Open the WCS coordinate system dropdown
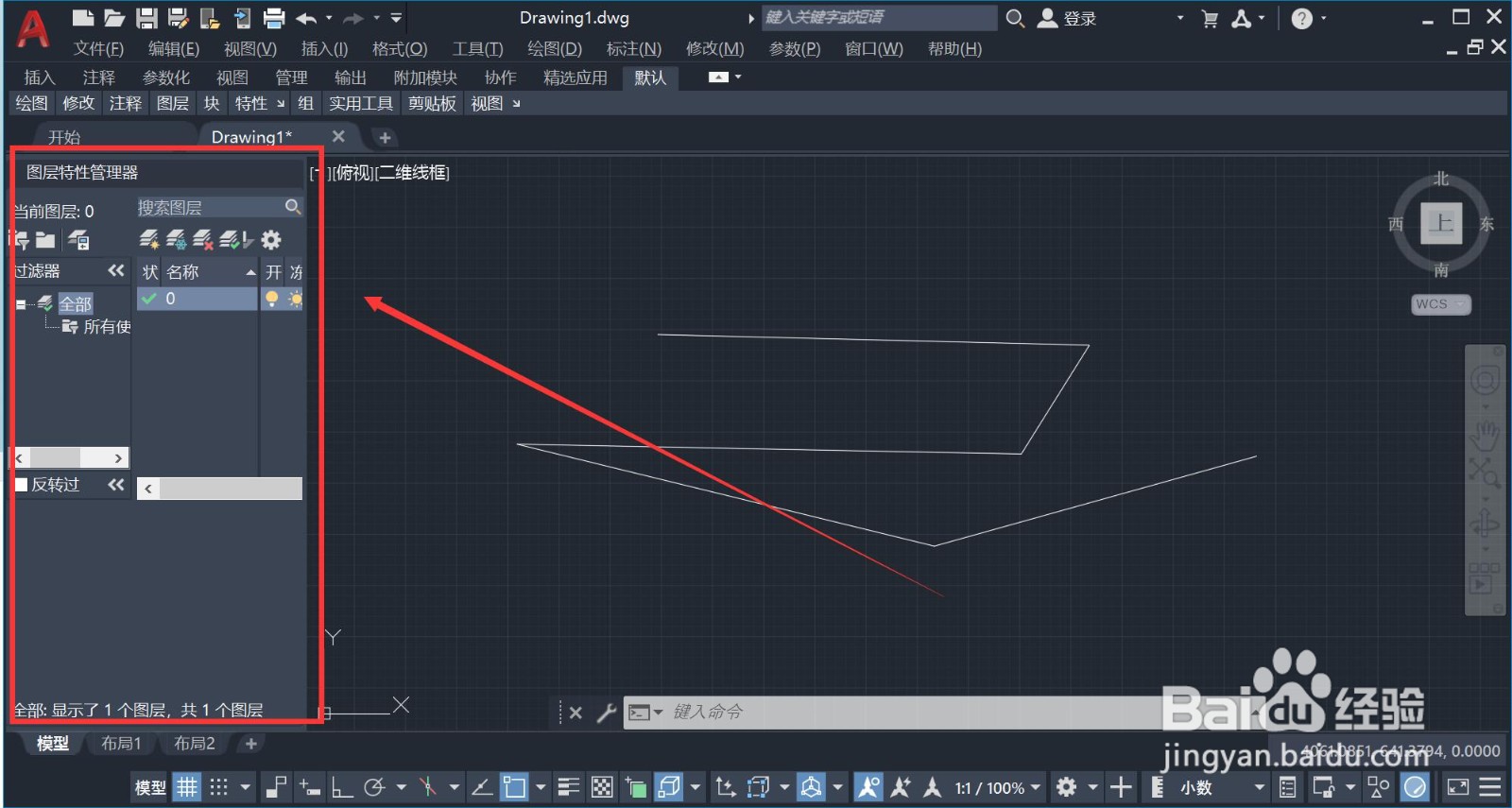This screenshot has height=808, width=1512. point(1440,304)
